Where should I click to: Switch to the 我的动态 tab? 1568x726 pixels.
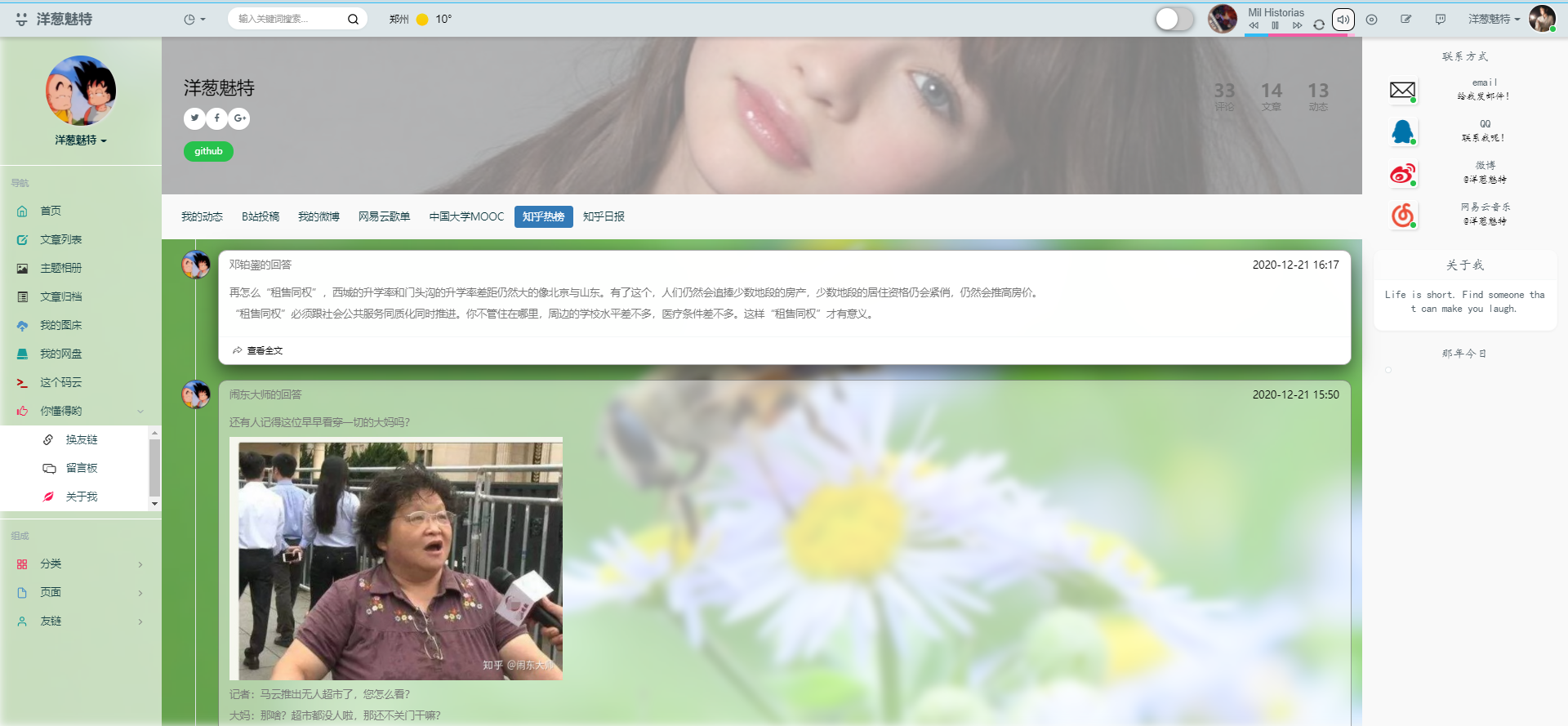(202, 216)
